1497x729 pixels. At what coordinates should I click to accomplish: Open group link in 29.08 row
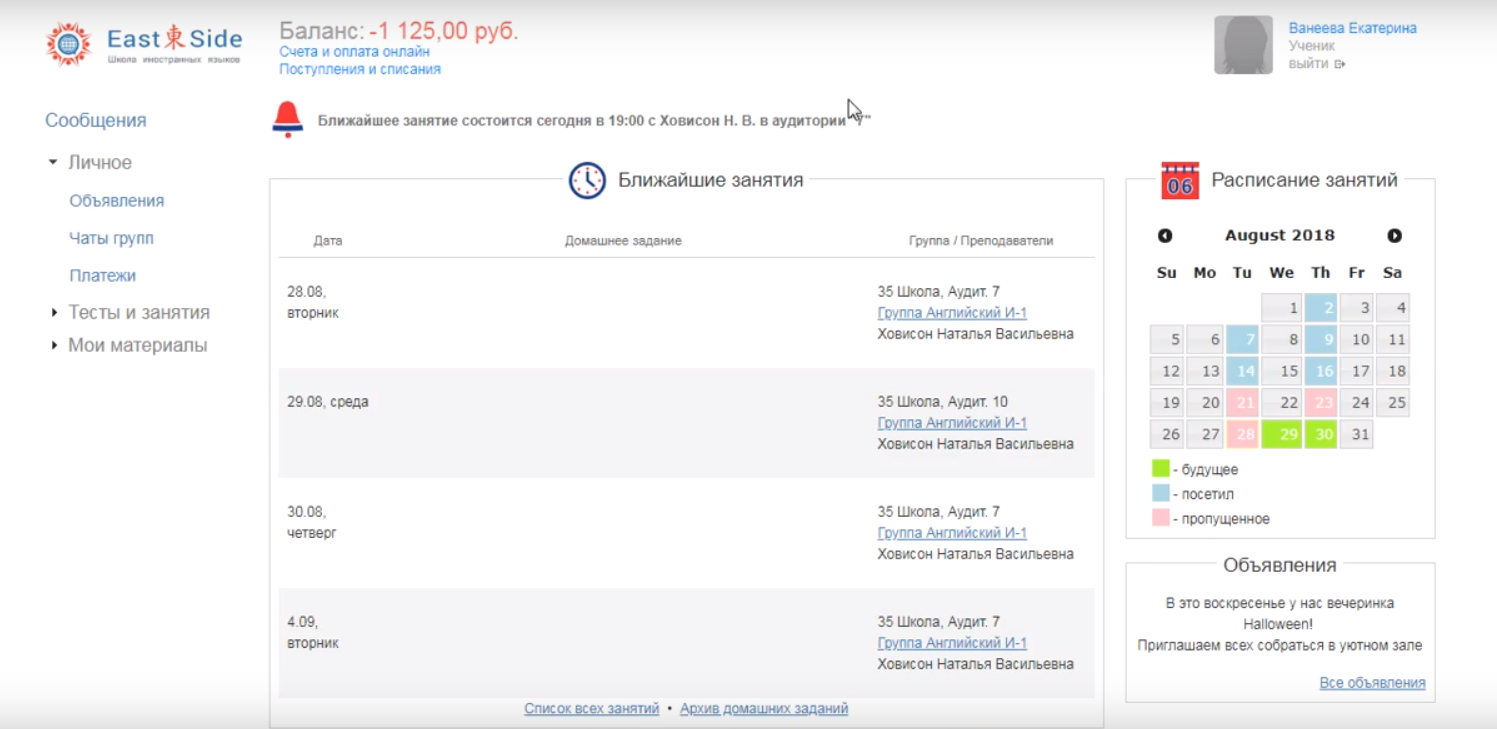(x=952, y=423)
